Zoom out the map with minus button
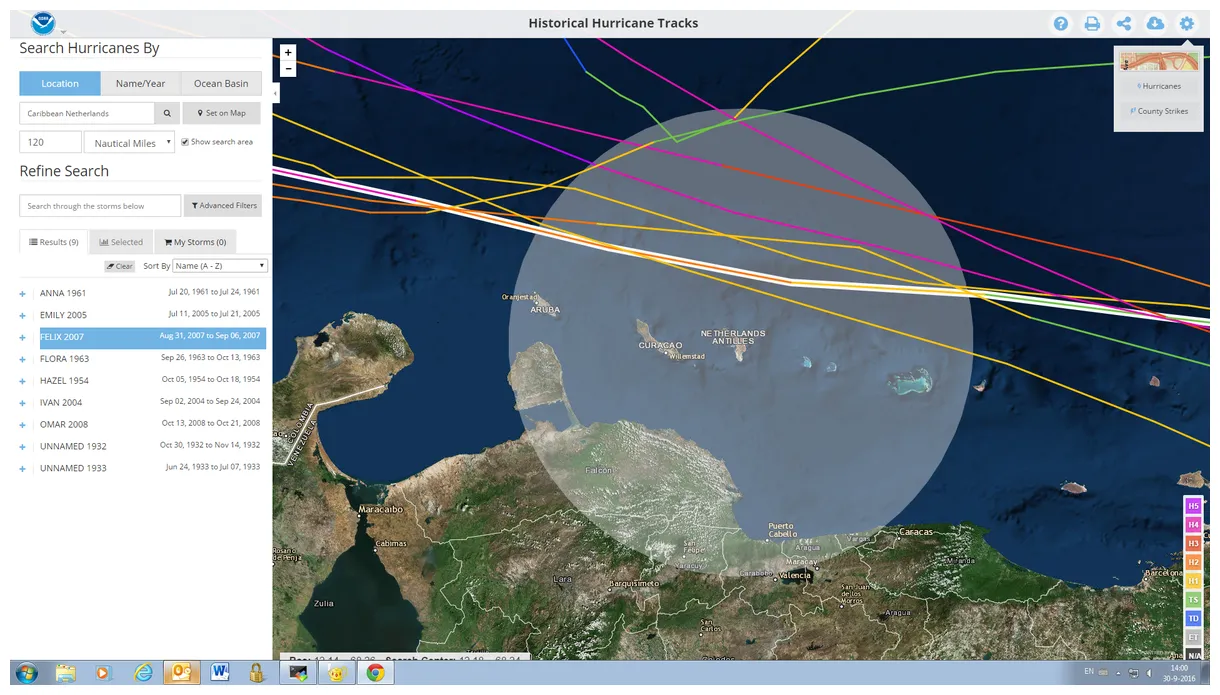1220x695 pixels. (x=289, y=69)
